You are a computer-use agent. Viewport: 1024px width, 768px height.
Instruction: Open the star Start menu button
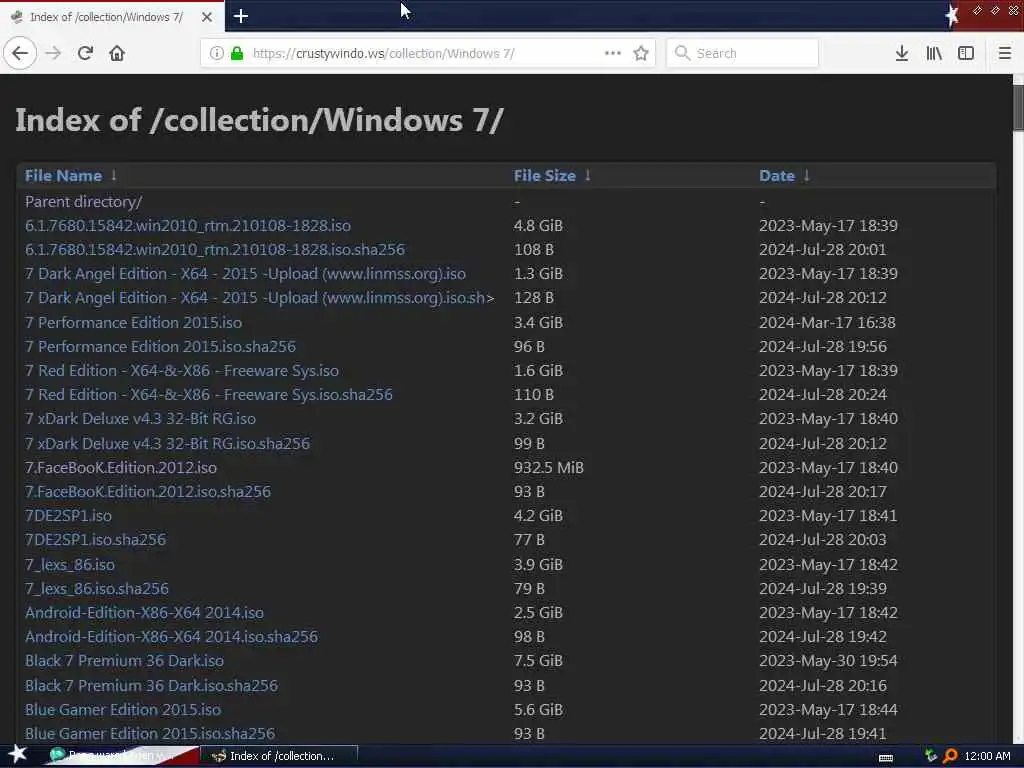tap(17, 754)
